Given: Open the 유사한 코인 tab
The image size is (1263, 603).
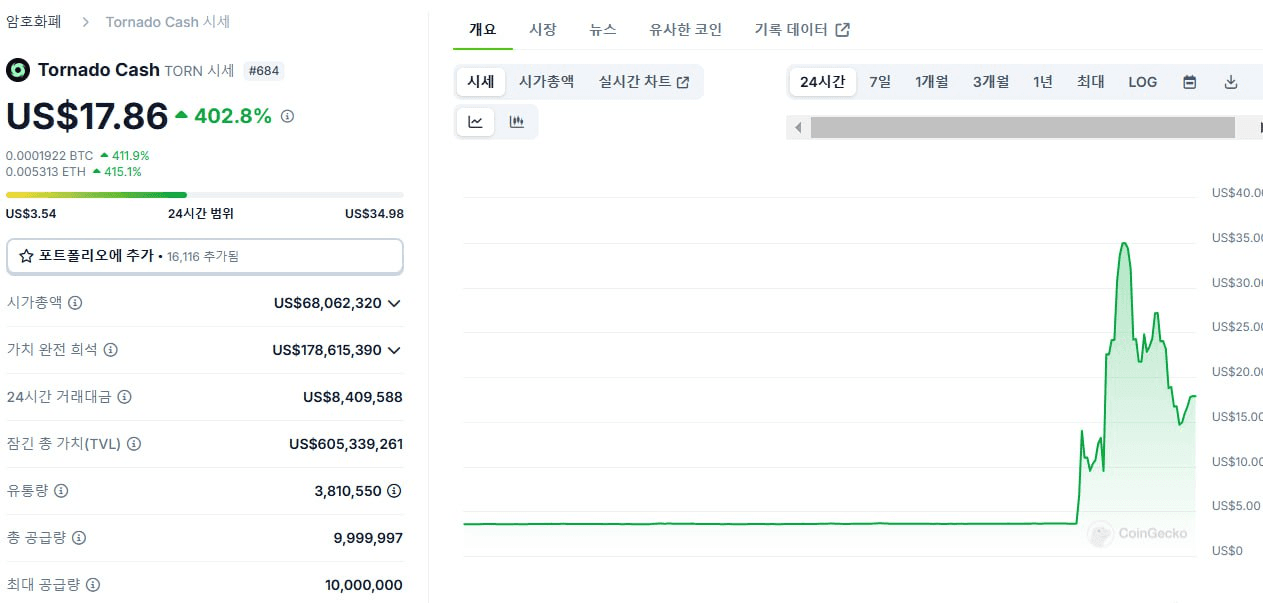Looking at the screenshot, I should point(686,30).
